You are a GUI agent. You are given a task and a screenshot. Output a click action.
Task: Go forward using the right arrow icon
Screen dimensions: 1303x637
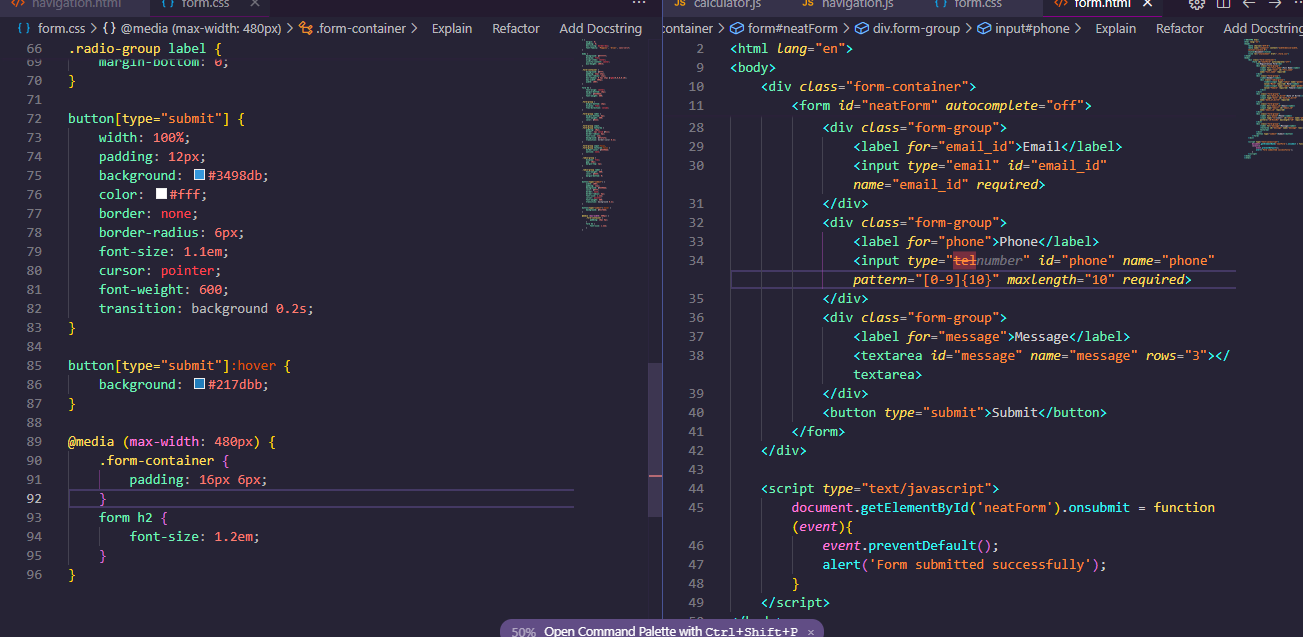[x=1274, y=4]
